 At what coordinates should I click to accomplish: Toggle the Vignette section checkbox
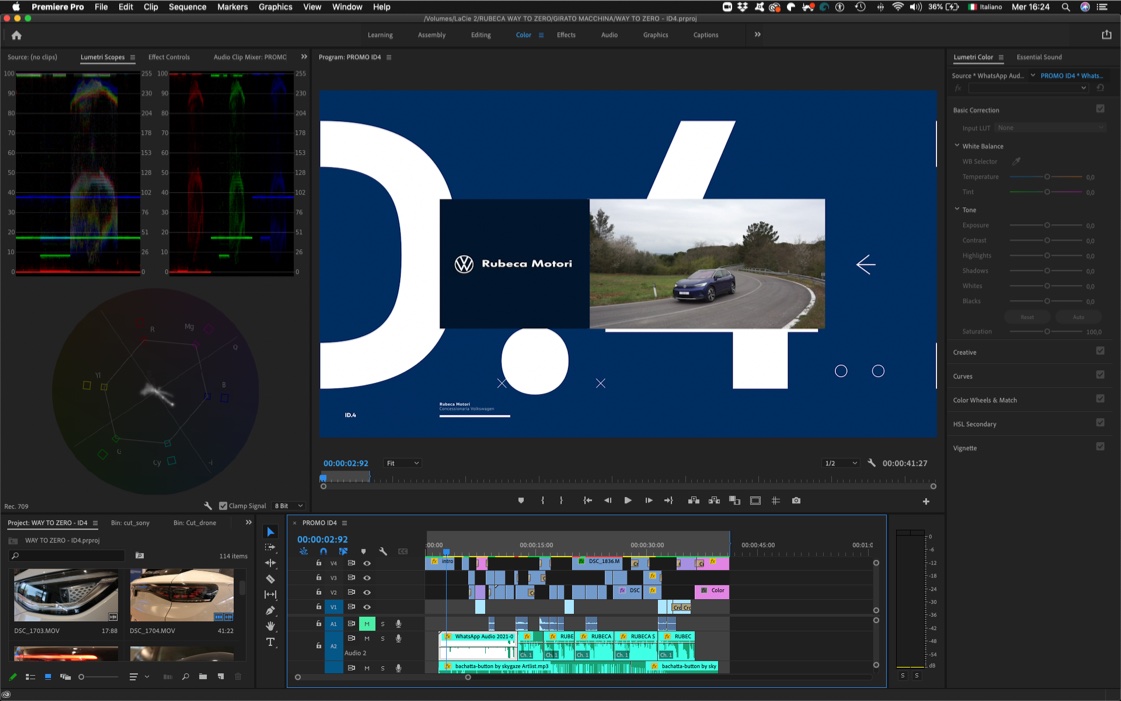[x=1100, y=447]
